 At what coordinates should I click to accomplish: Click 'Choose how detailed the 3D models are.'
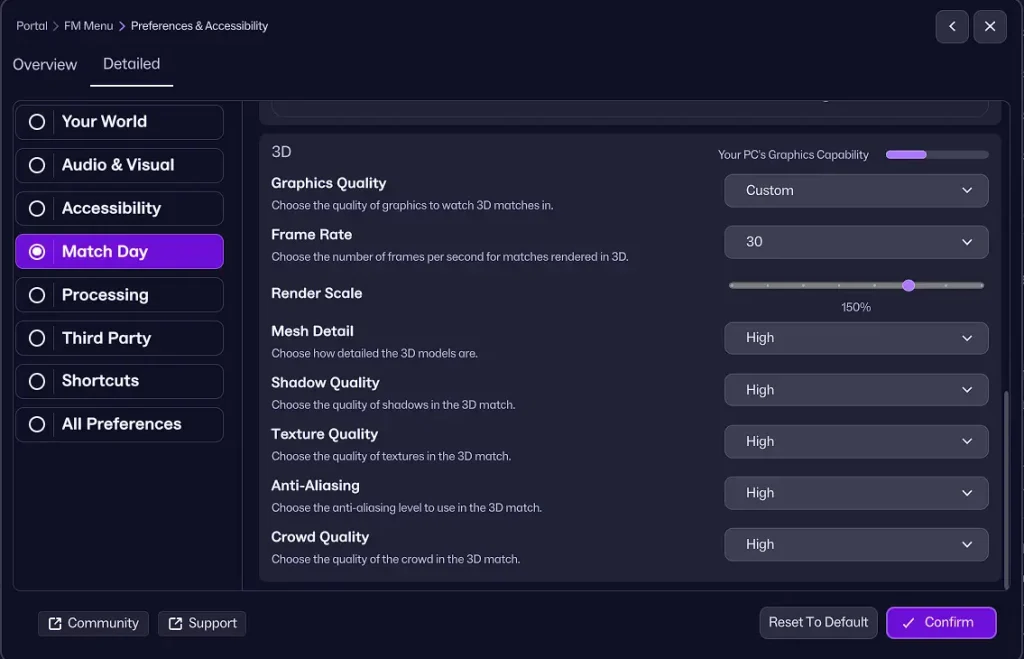[374, 353]
